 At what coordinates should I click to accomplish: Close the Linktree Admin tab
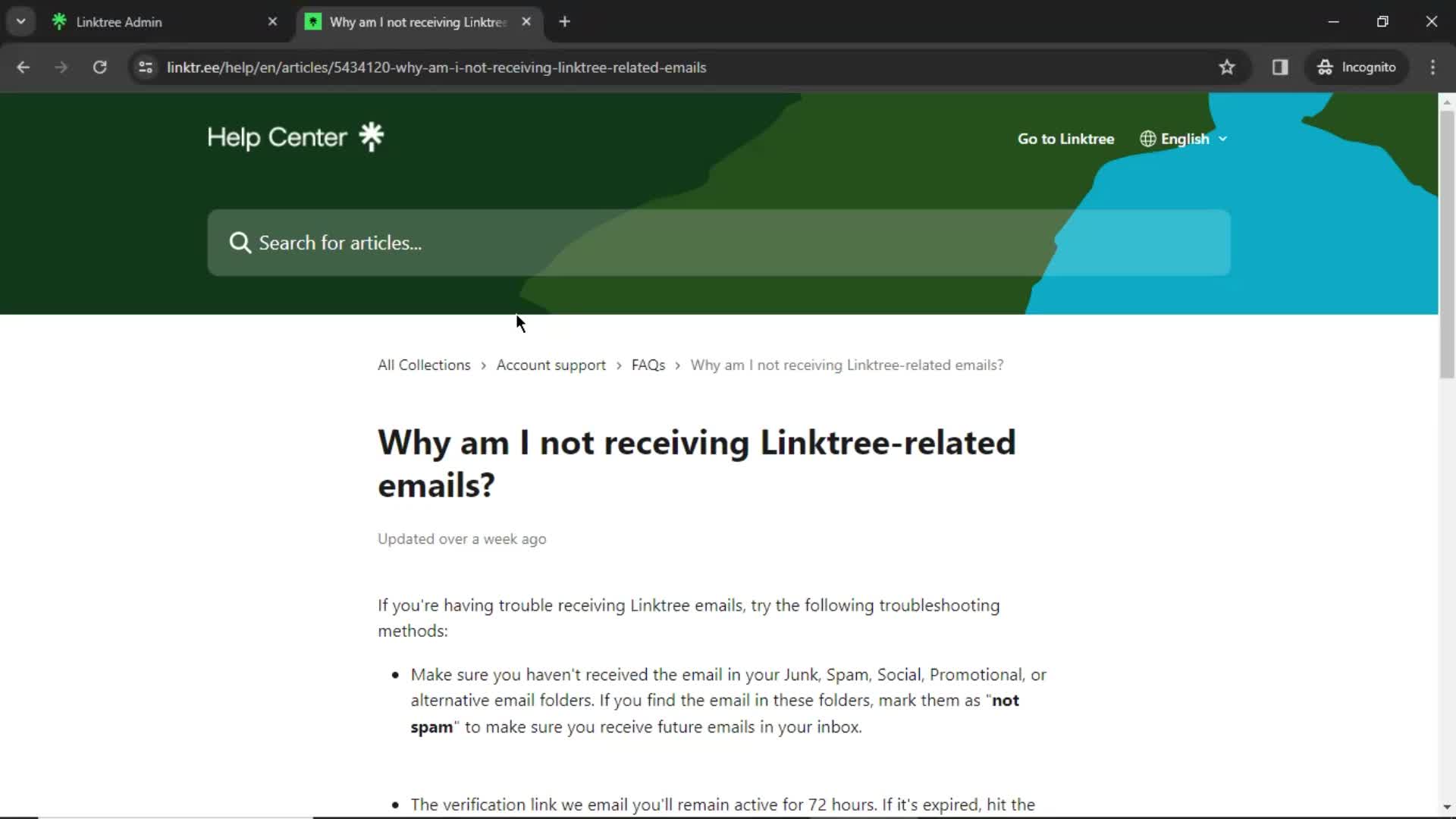(x=272, y=22)
